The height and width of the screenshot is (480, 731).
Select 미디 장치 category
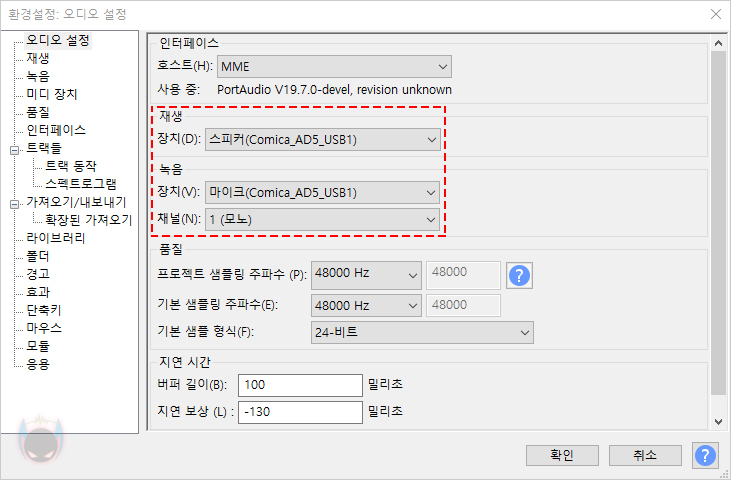(52, 94)
